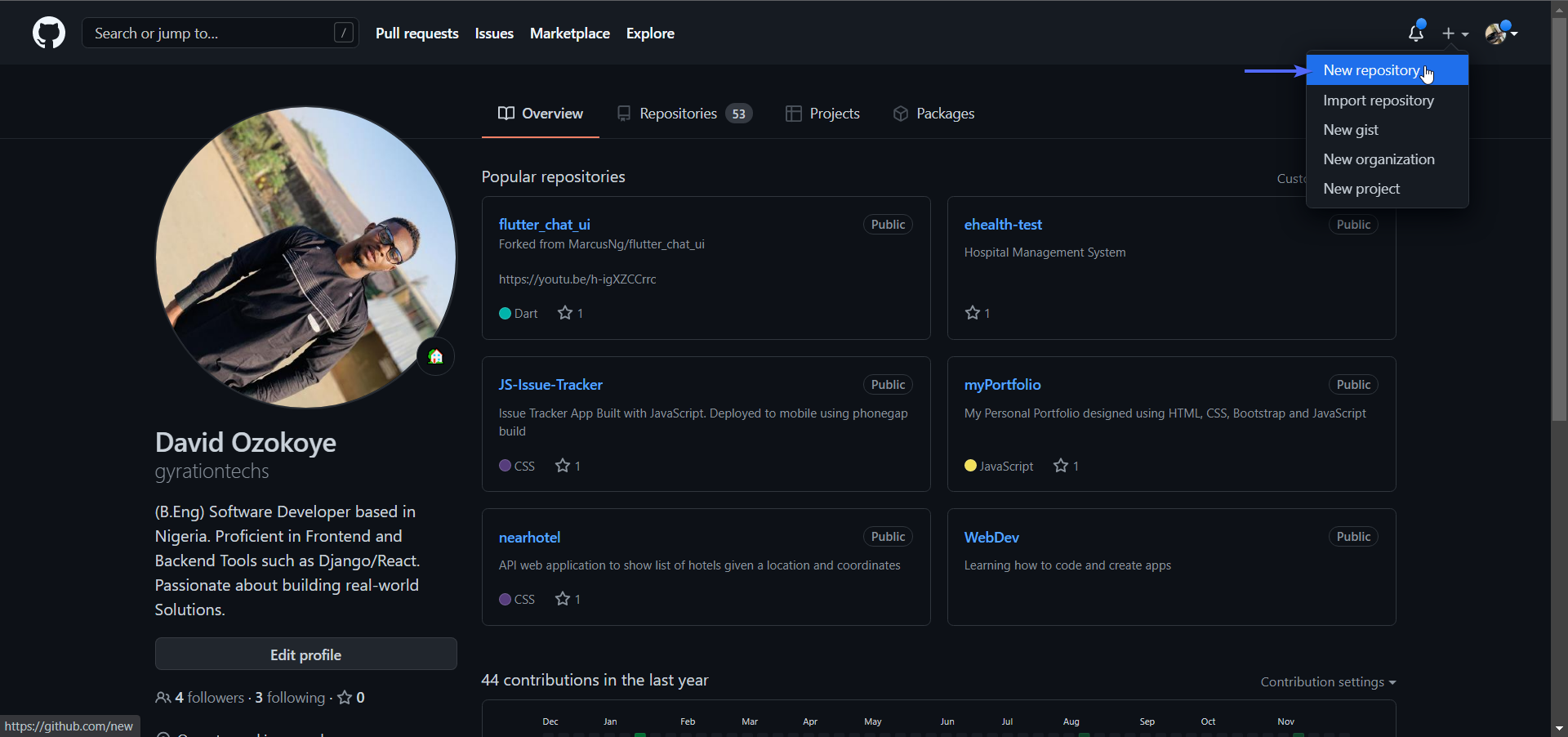
Task: Open notifications bell icon
Action: [1416, 33]
